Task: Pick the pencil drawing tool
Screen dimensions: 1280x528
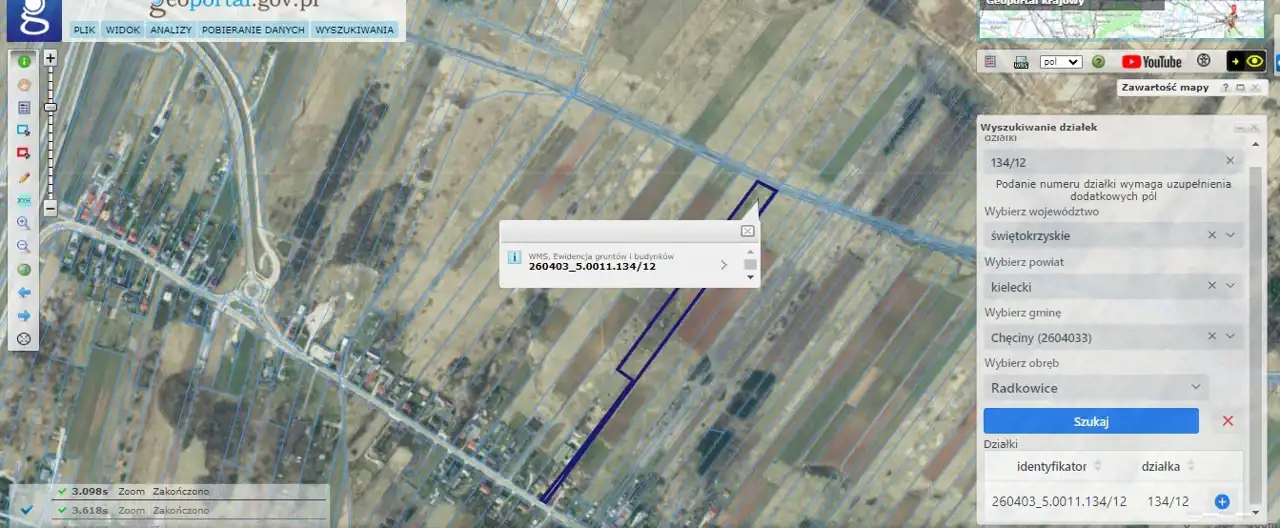Action: [x=24, y=177]
